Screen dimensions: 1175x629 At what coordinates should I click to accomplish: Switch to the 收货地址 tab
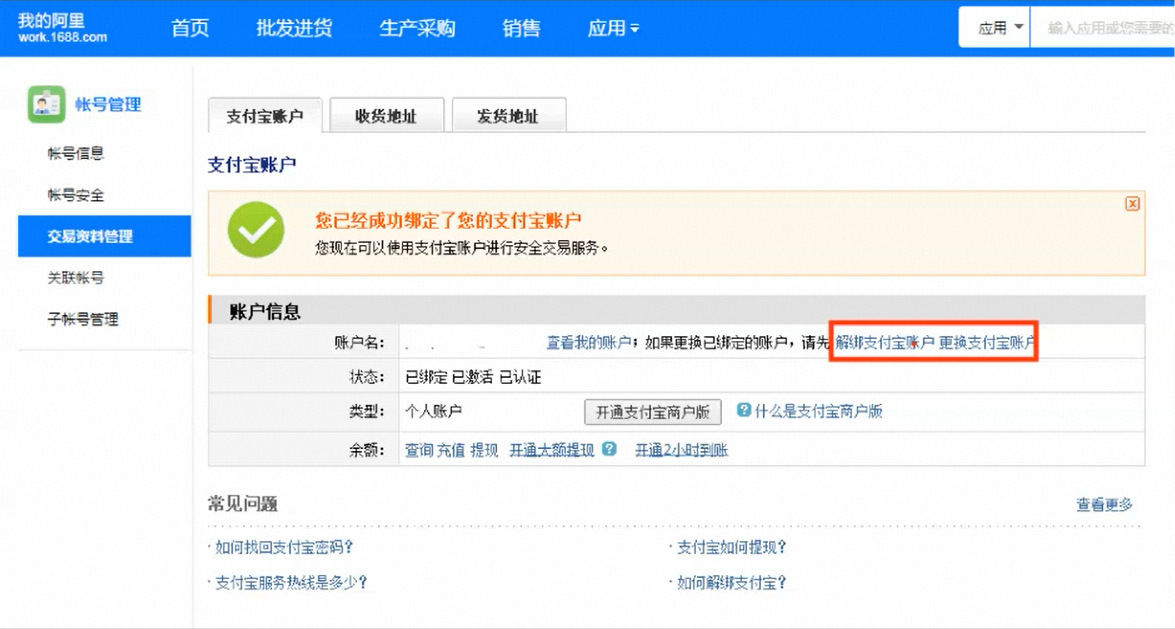click(386, 116)
